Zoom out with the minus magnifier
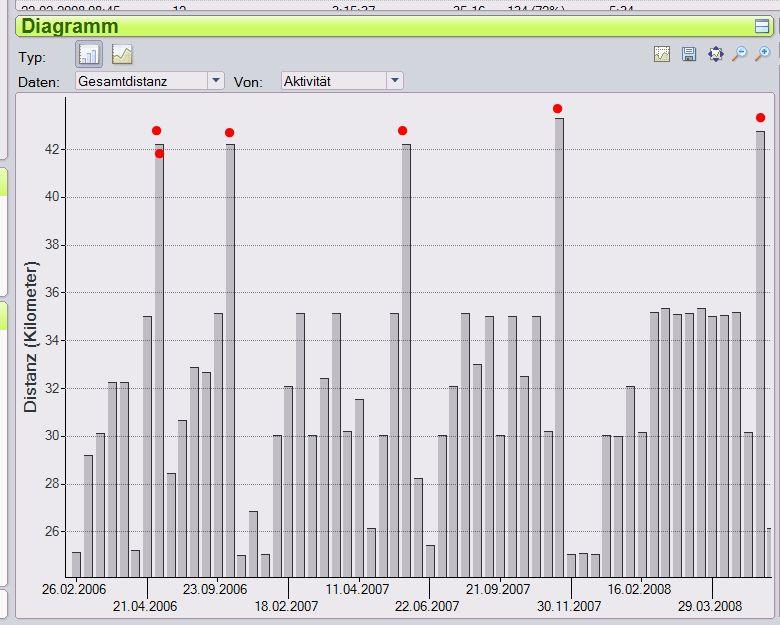The width and height of the screenshot is (780, 625). [x=739, y=54]
